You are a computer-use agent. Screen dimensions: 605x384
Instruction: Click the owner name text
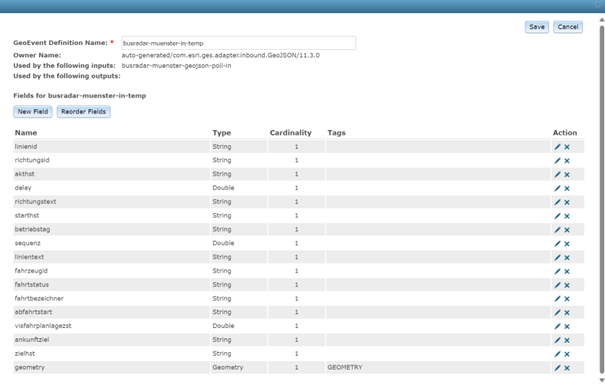[221, 55]
